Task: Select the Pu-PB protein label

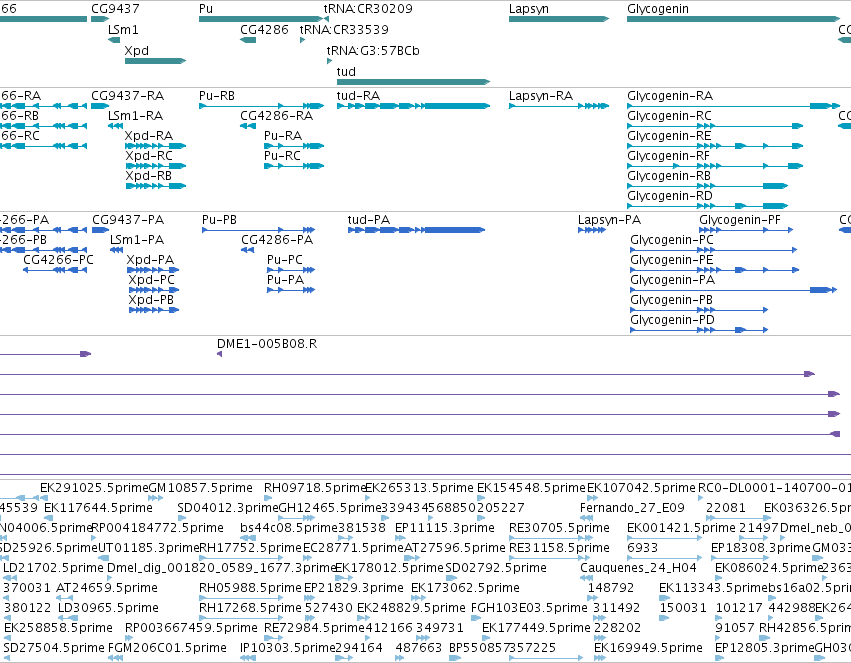Action: [x=219, y=220]
